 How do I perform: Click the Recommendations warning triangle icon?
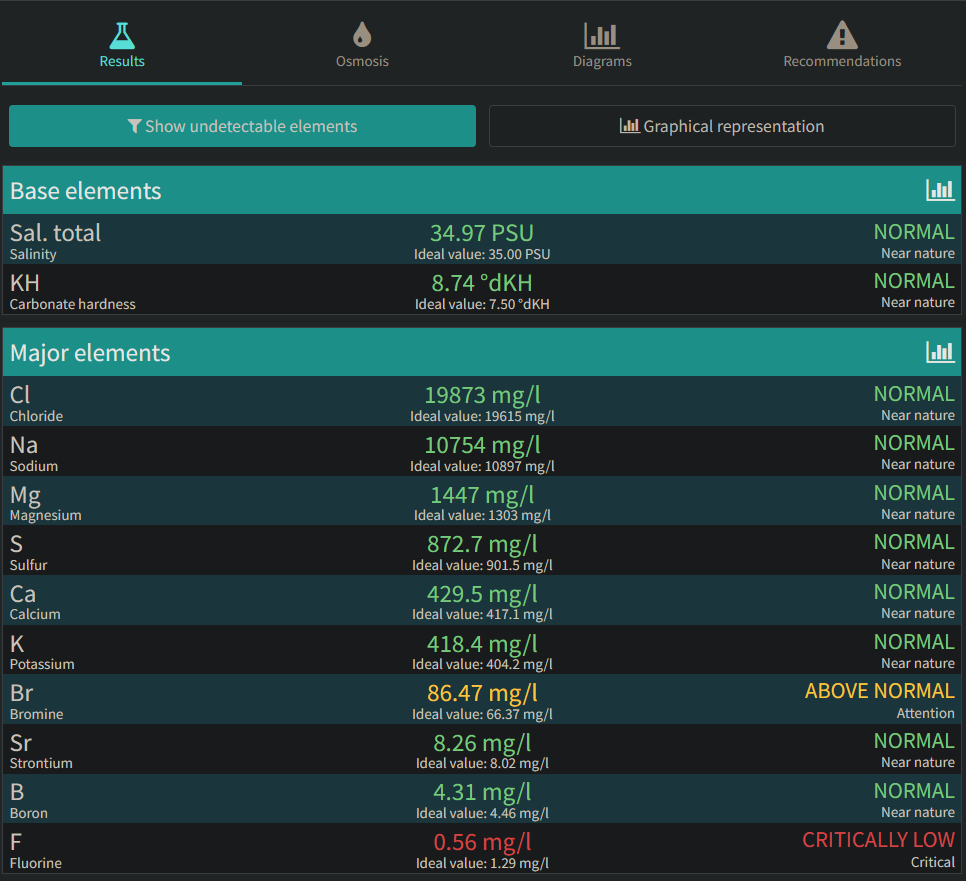point(842,35)
